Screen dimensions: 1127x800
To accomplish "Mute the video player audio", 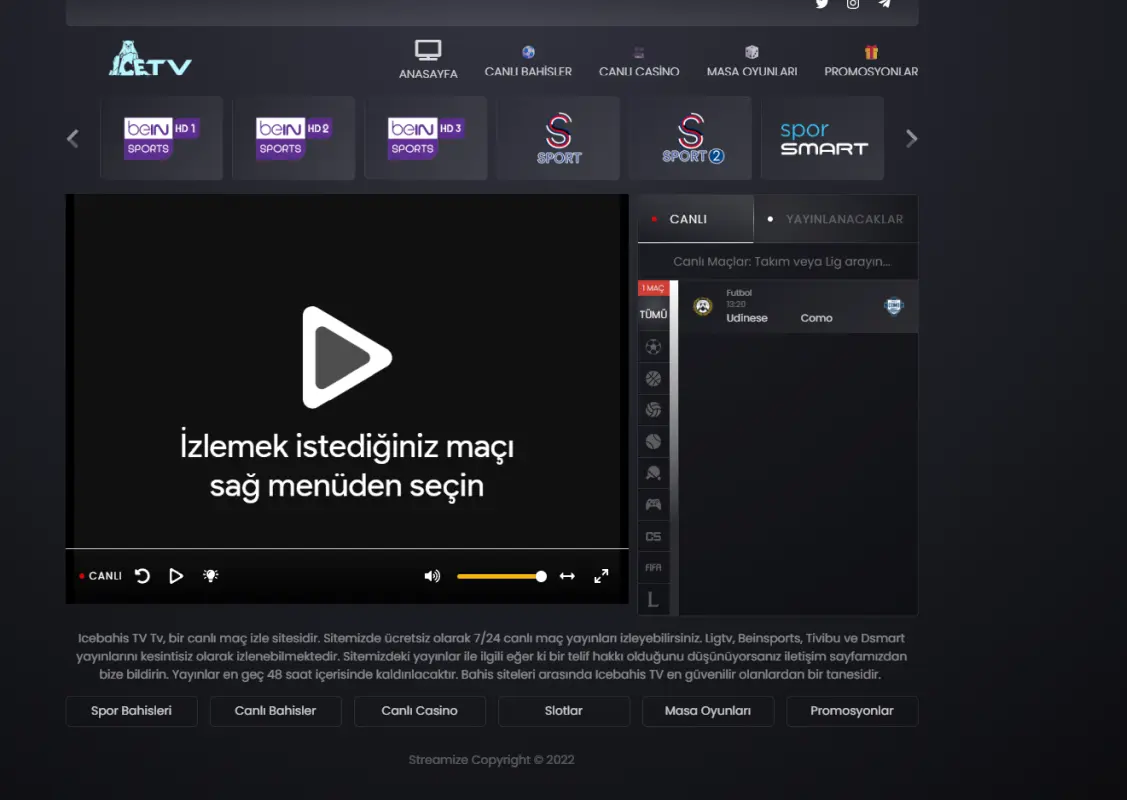I will point(431,576).
